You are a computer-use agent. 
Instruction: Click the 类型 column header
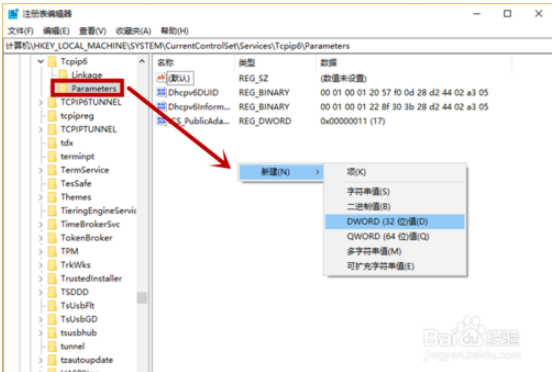(x=247, y=63)
